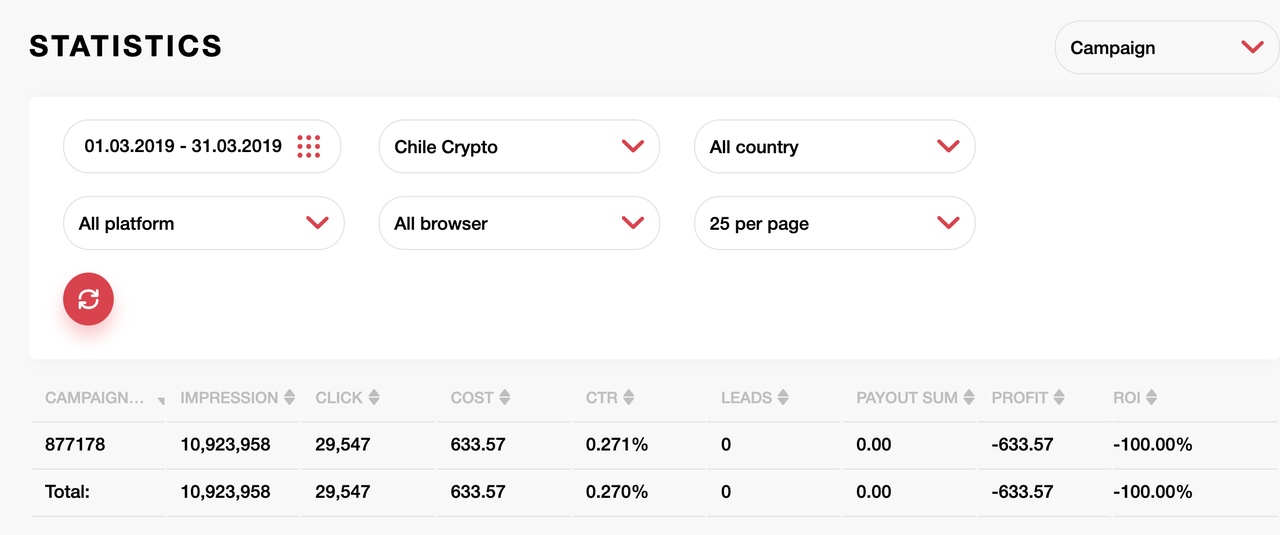Expand the Chile Crypto campaign dropdown
This screenshot has width=1280, height=535.
click(x=519, y=147)
